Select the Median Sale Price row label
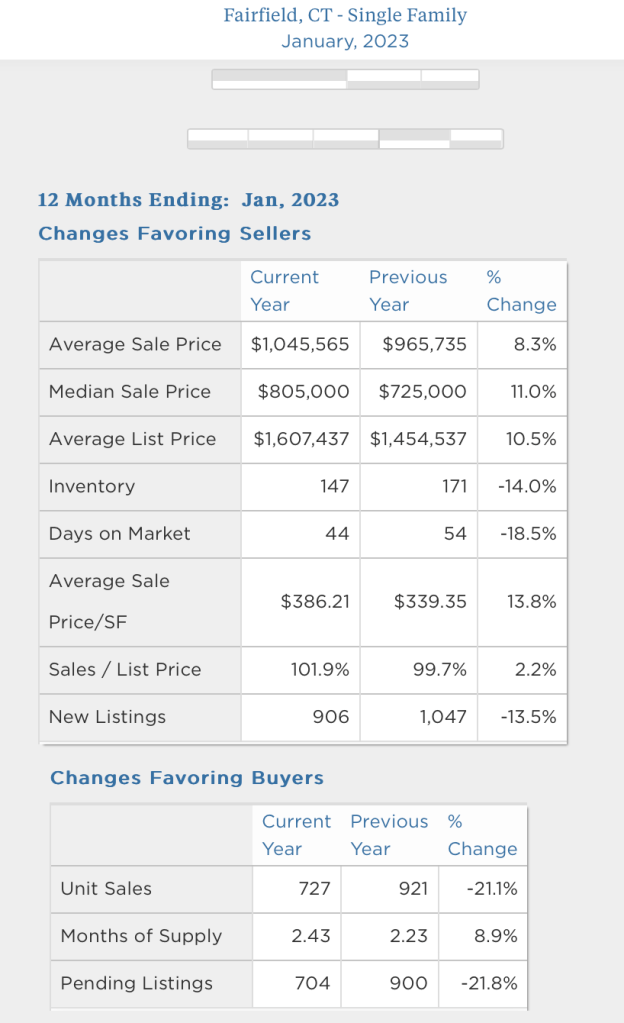The height and width of the screenshot is (1023, 624). [130, 392]
